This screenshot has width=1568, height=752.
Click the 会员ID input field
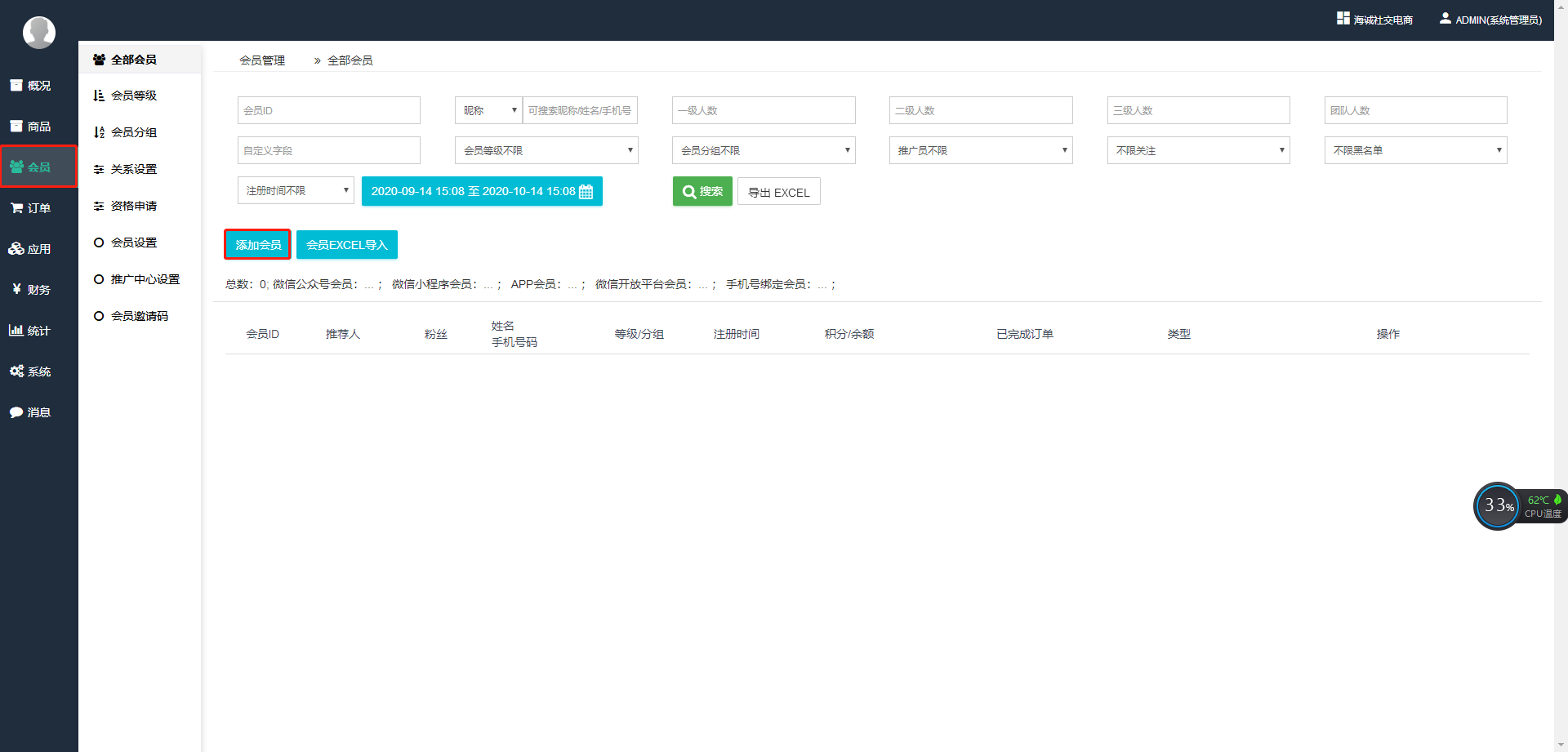(328, 110)
